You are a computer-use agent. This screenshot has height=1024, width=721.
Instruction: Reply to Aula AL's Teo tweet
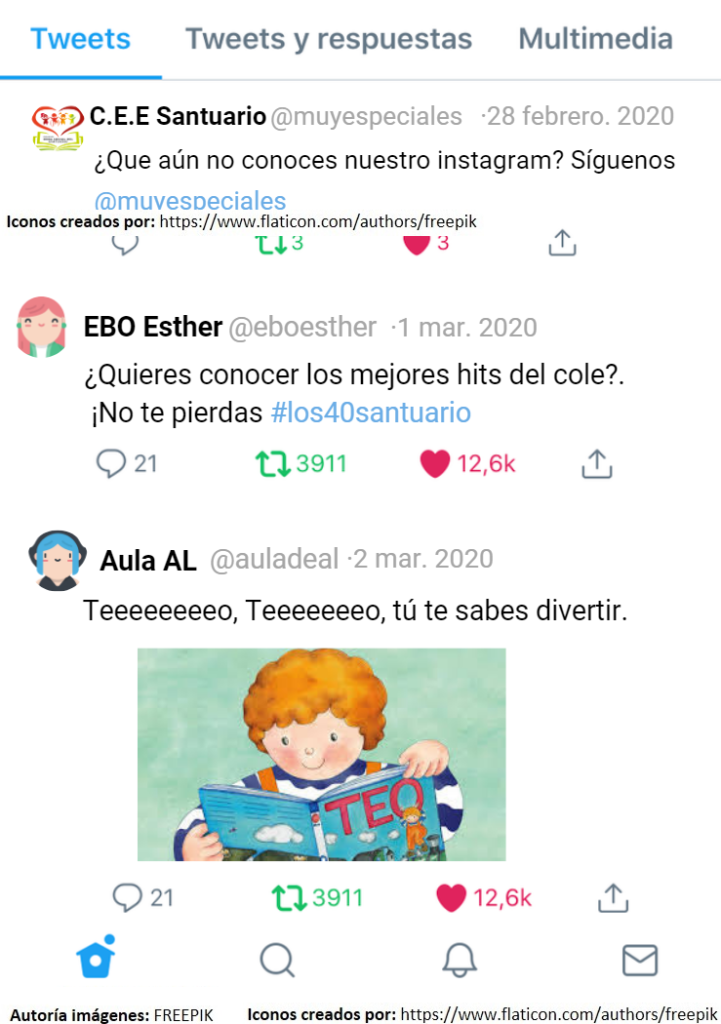click(x=127, y=897)
